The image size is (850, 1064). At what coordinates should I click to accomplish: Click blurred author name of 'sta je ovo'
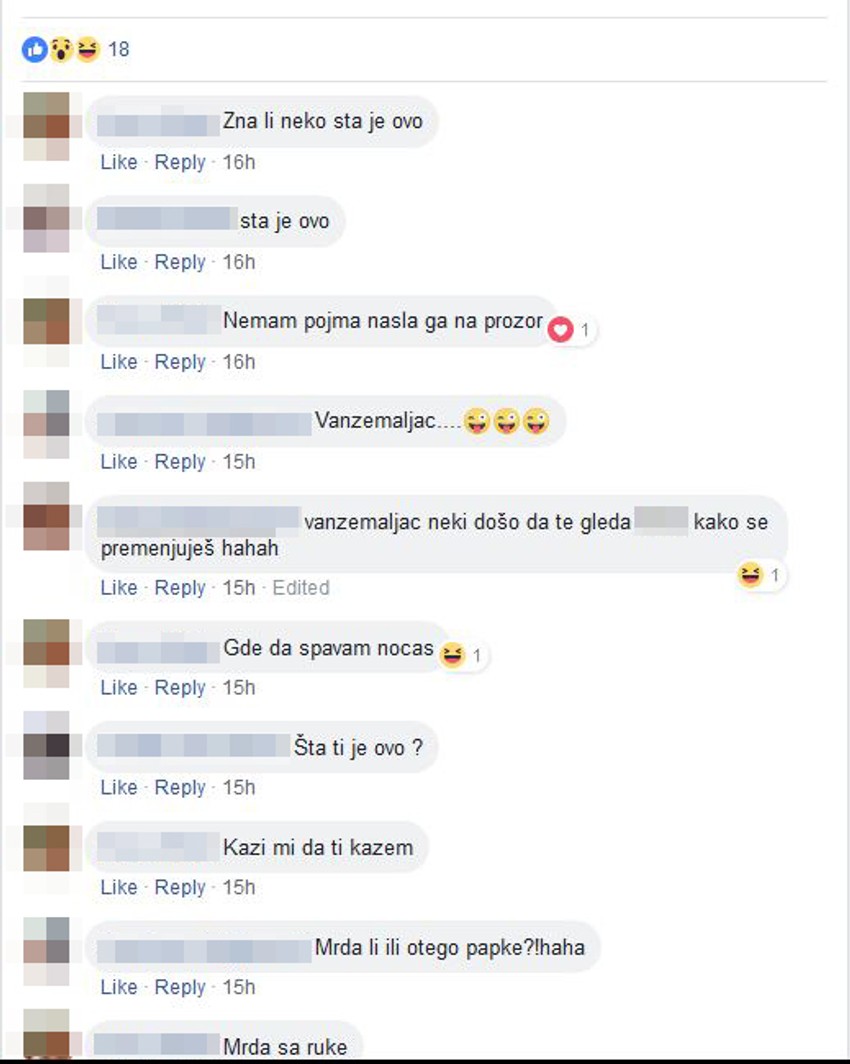pos(165,219)
